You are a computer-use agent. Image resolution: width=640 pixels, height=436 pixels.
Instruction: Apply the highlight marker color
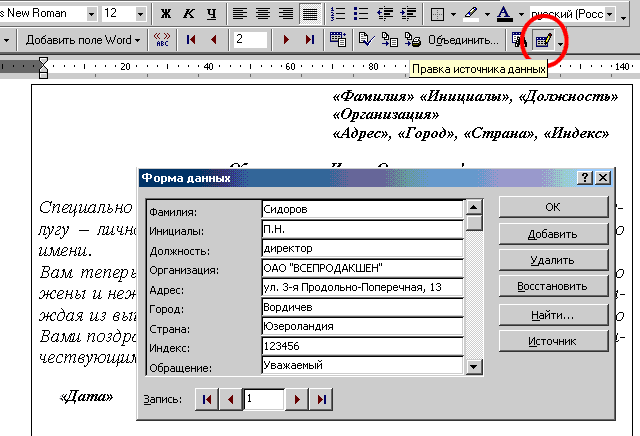(x=471, y=14)
